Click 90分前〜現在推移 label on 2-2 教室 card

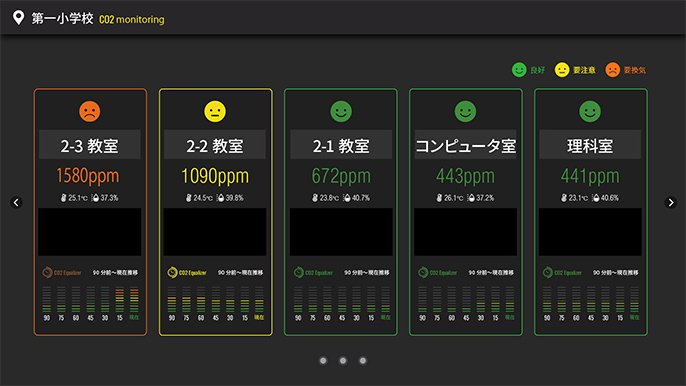[x=241, y=273]
